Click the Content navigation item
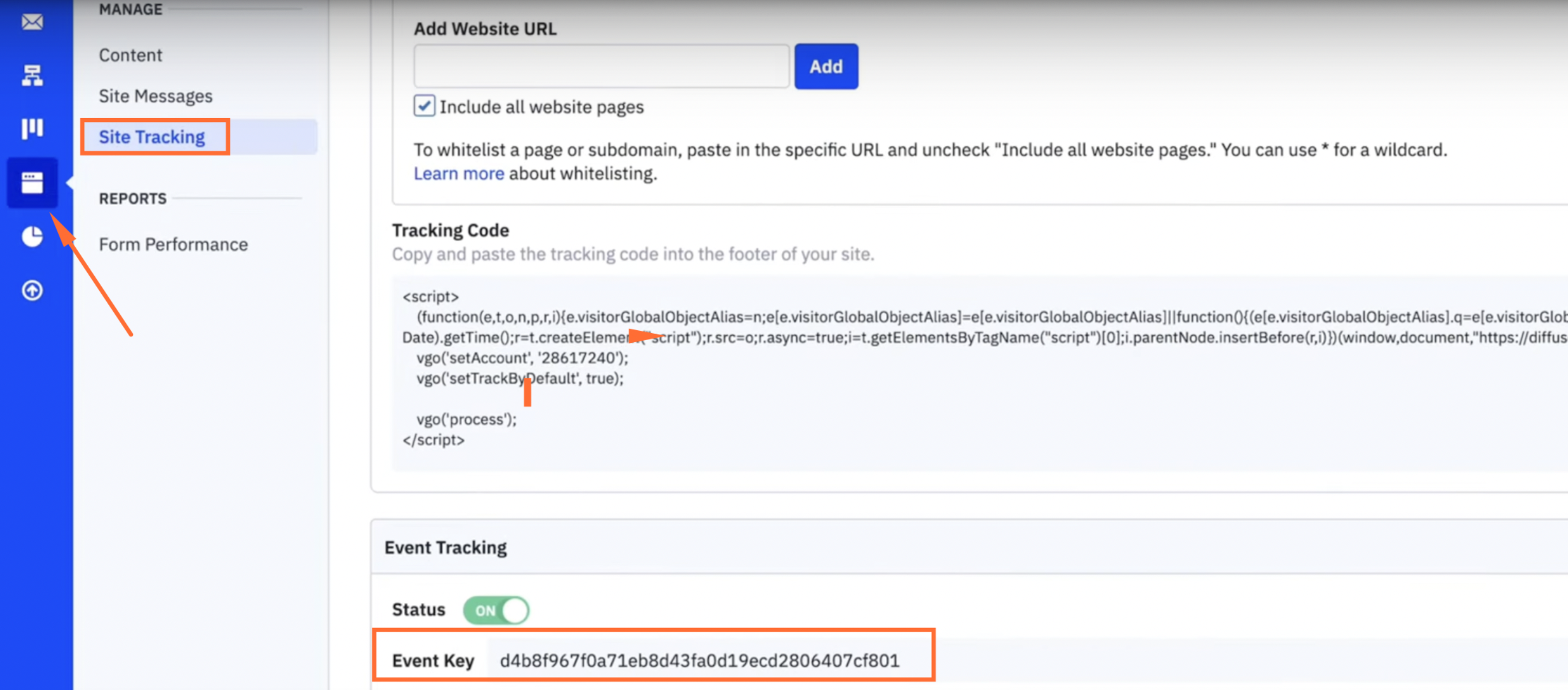1568x690 pixels. coord(130,55)
